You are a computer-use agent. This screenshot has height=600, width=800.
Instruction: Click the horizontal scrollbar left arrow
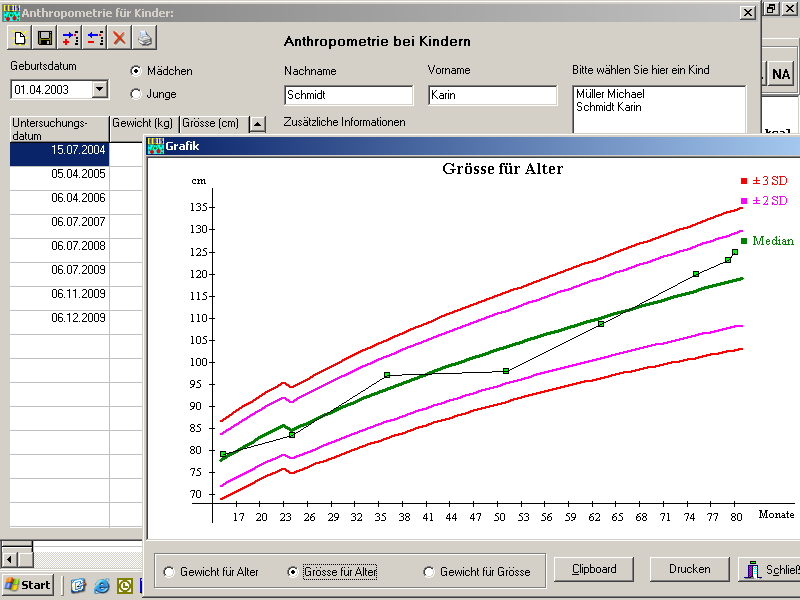(x=9, y=558)
